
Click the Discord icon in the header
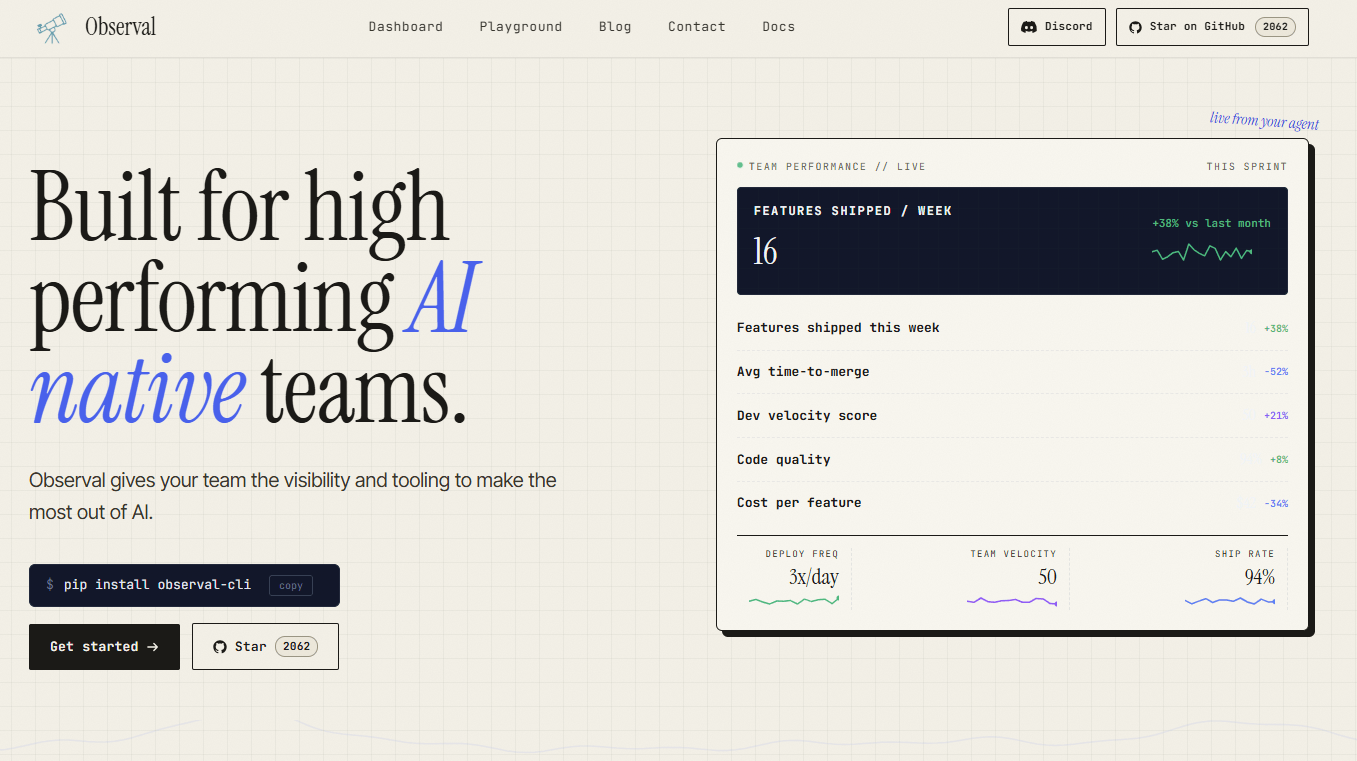(x=1029, y=27)
